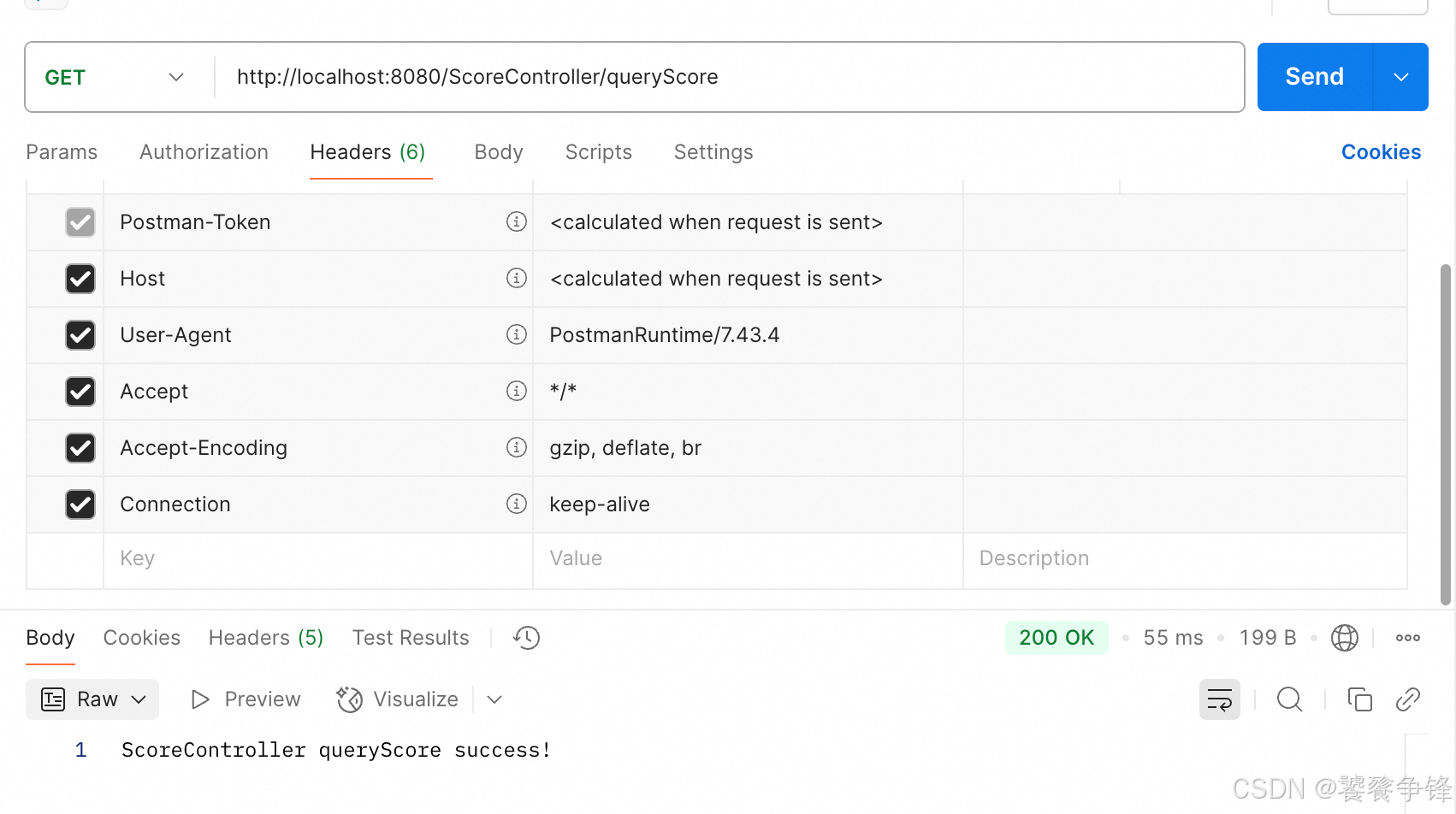Copy the response body to clipboard
Viewport: 1456px width, 814px height.
(1359, 699)
